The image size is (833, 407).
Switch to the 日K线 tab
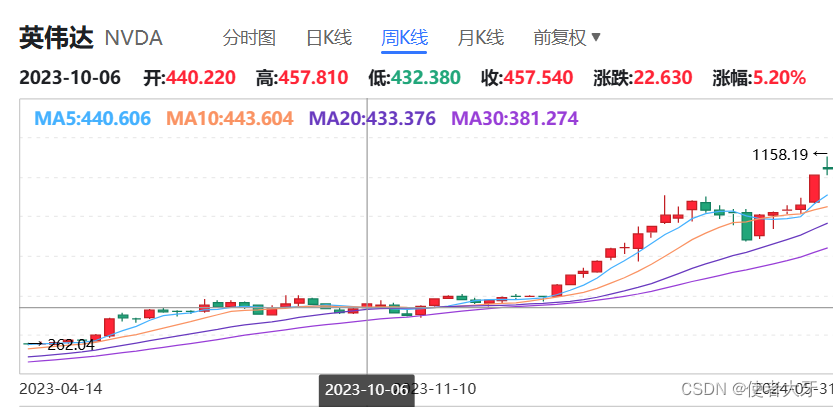point(329,38)
